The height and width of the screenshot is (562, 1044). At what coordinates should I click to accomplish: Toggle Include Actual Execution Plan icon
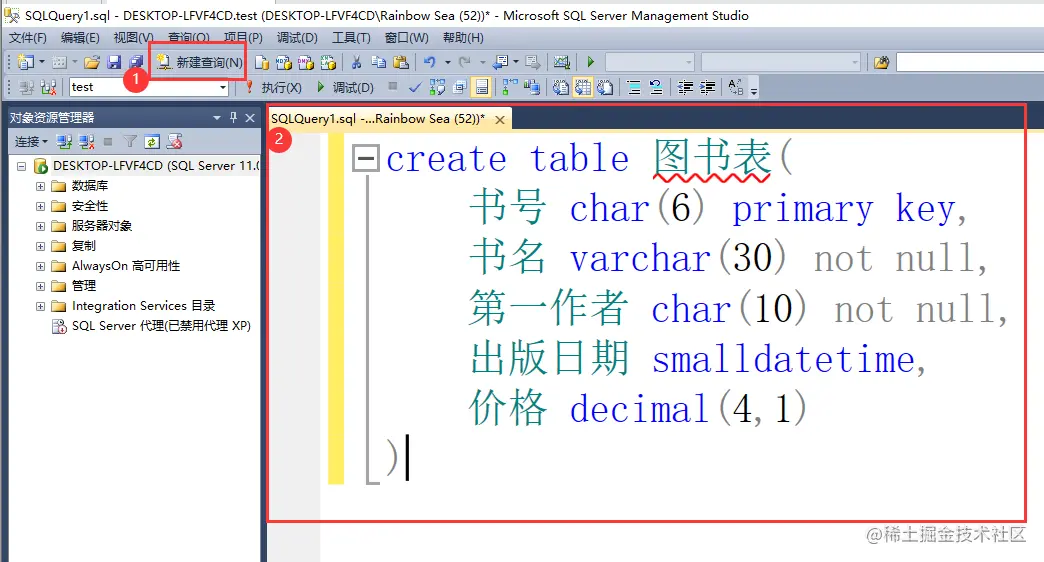pos(510,87)
